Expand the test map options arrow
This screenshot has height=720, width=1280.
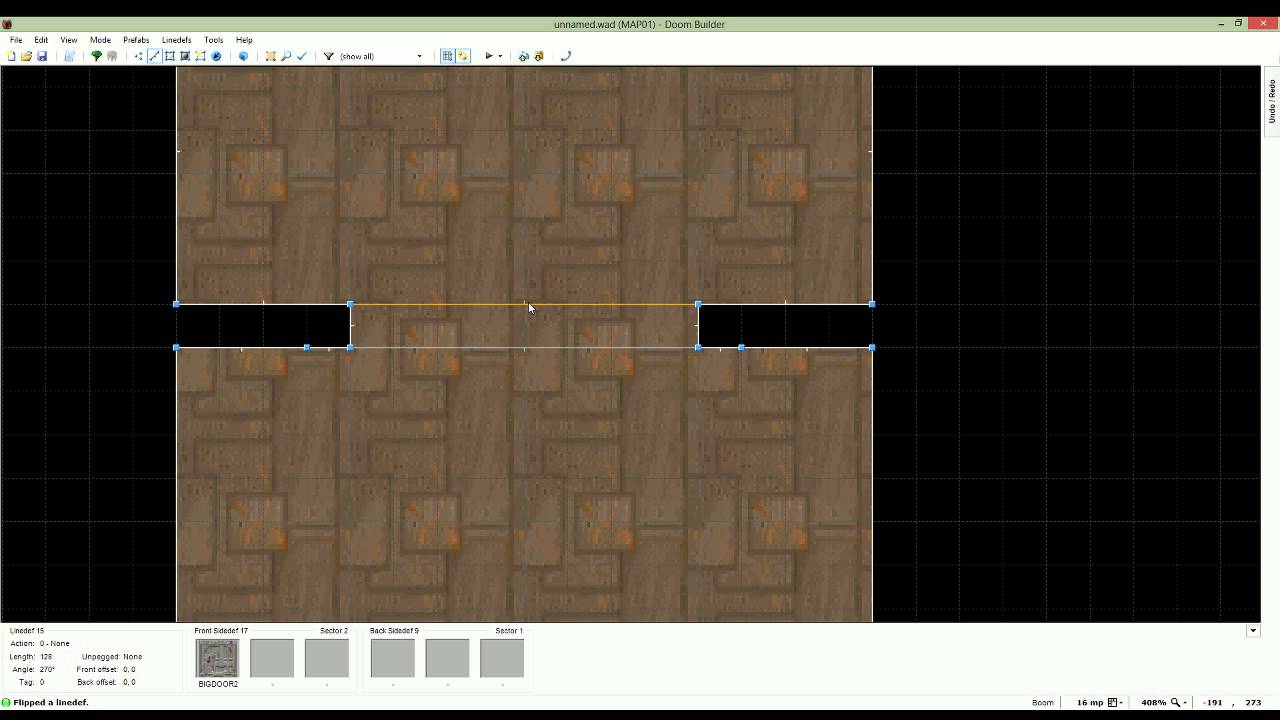(500, 56)
